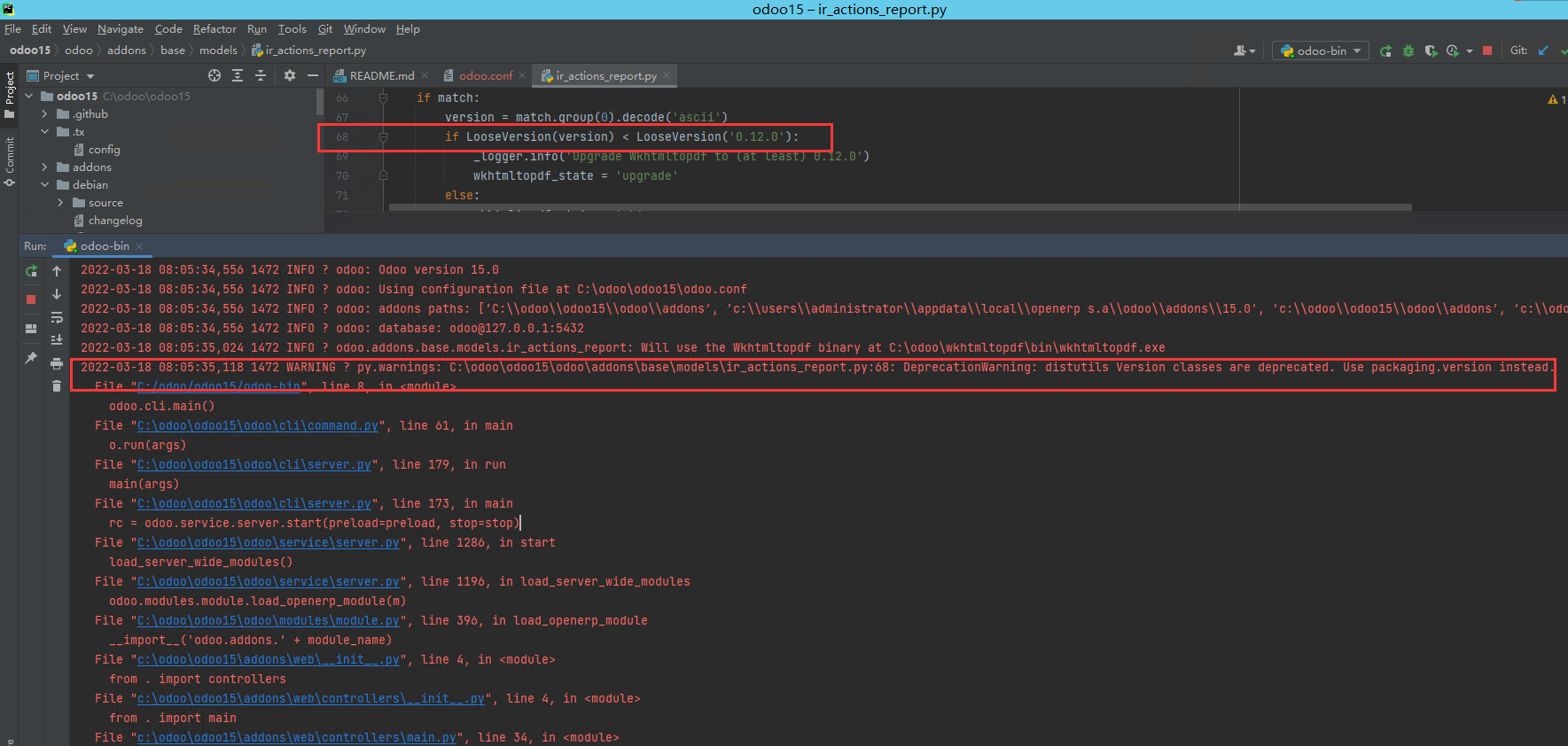Close the odoo-bin Run tab
Screen dimensions: 1568x746
[139, 245]
